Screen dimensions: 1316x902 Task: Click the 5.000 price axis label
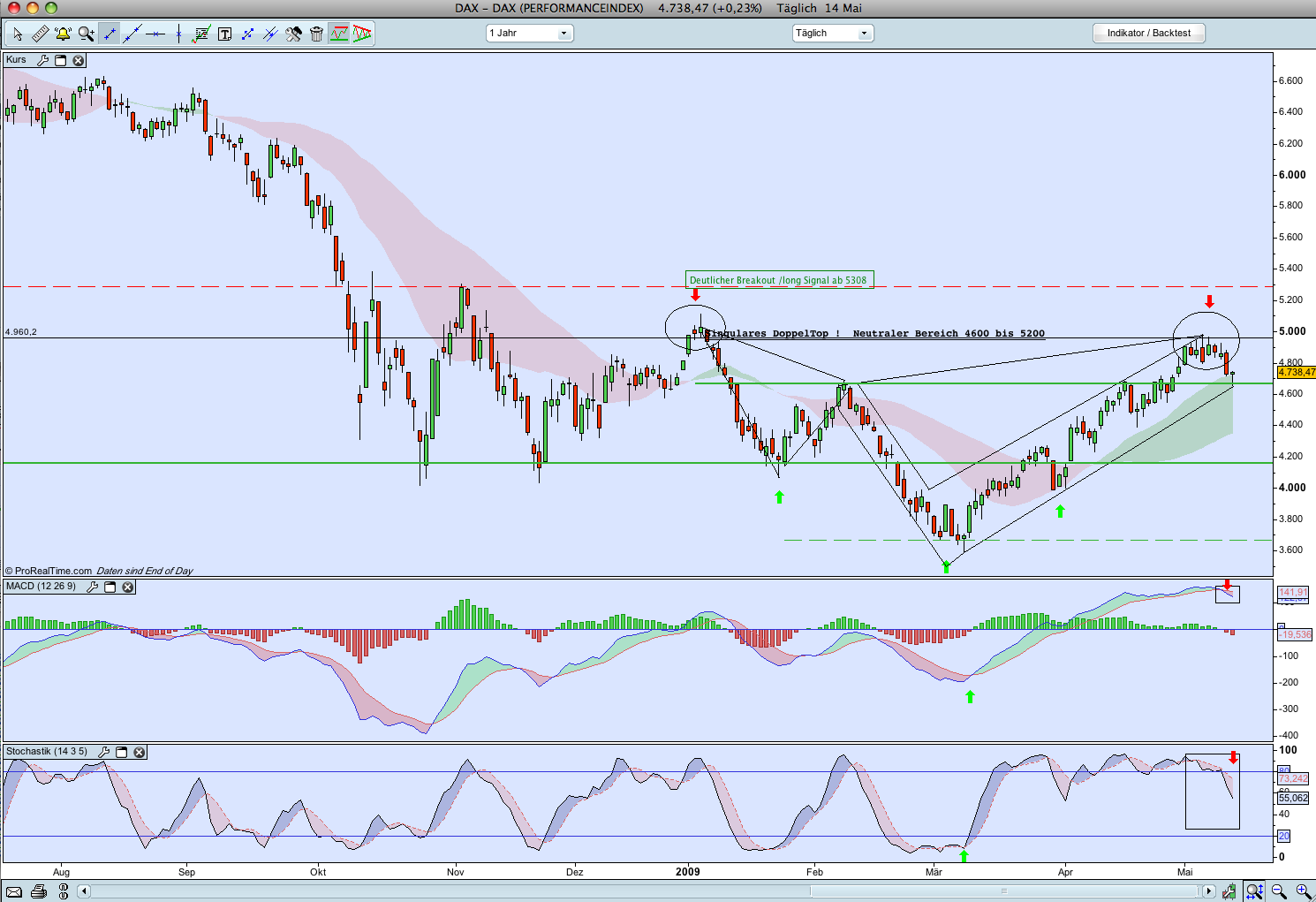point(1292,331)
